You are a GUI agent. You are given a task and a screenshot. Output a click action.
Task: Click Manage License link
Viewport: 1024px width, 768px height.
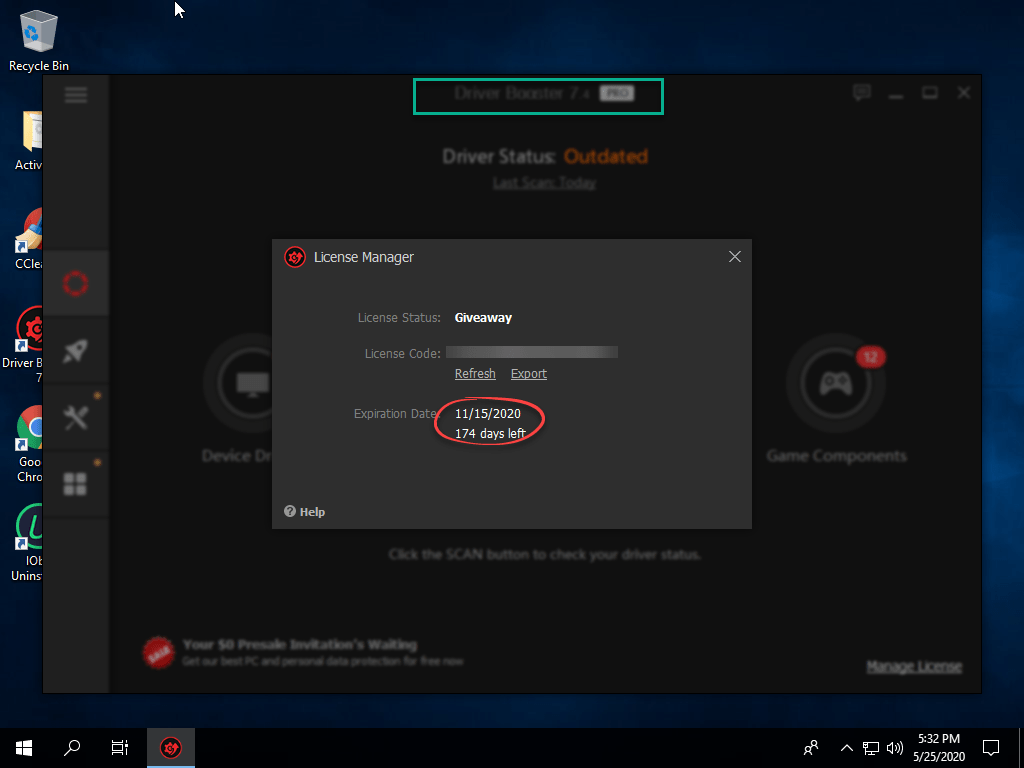pyautogui.click(x=914, y=667)
